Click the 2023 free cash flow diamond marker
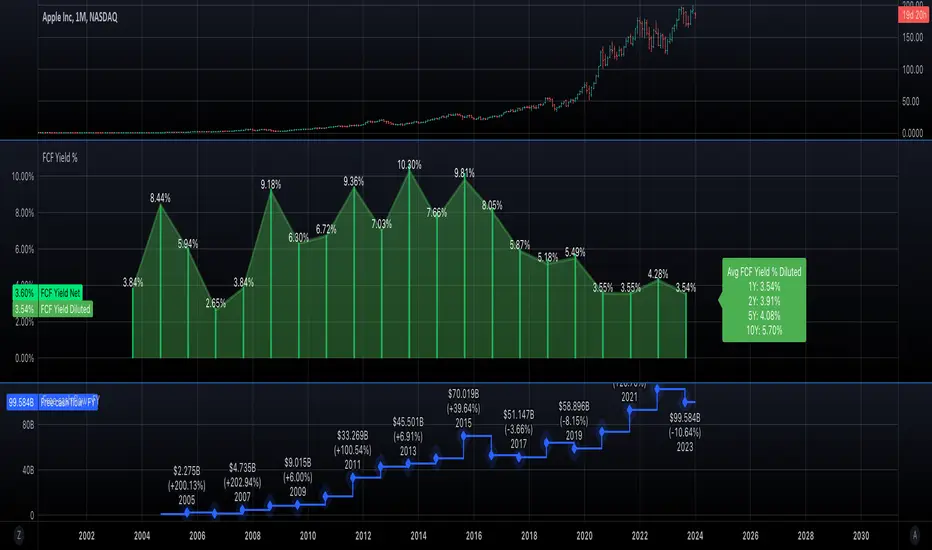Screen dimensions: 932x550 (x=687, y=401)
